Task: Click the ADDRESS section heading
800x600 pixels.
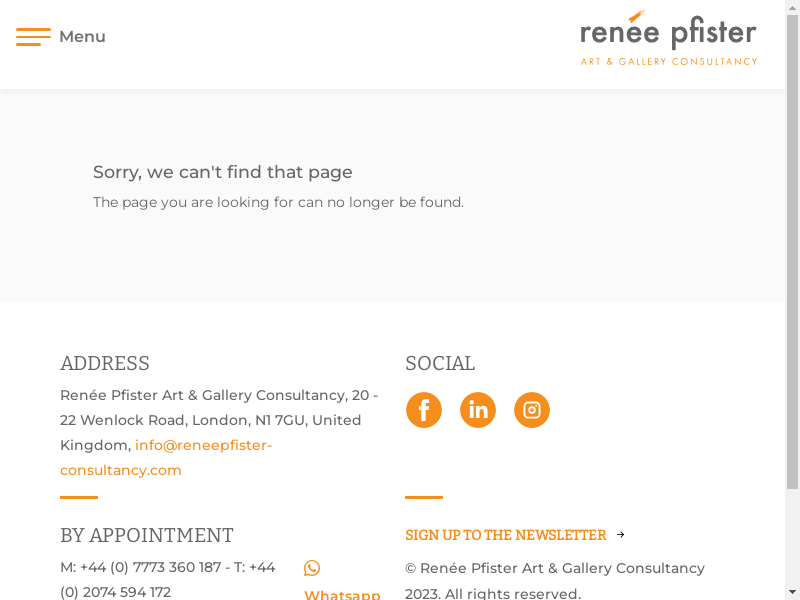Action: (105, 363)
